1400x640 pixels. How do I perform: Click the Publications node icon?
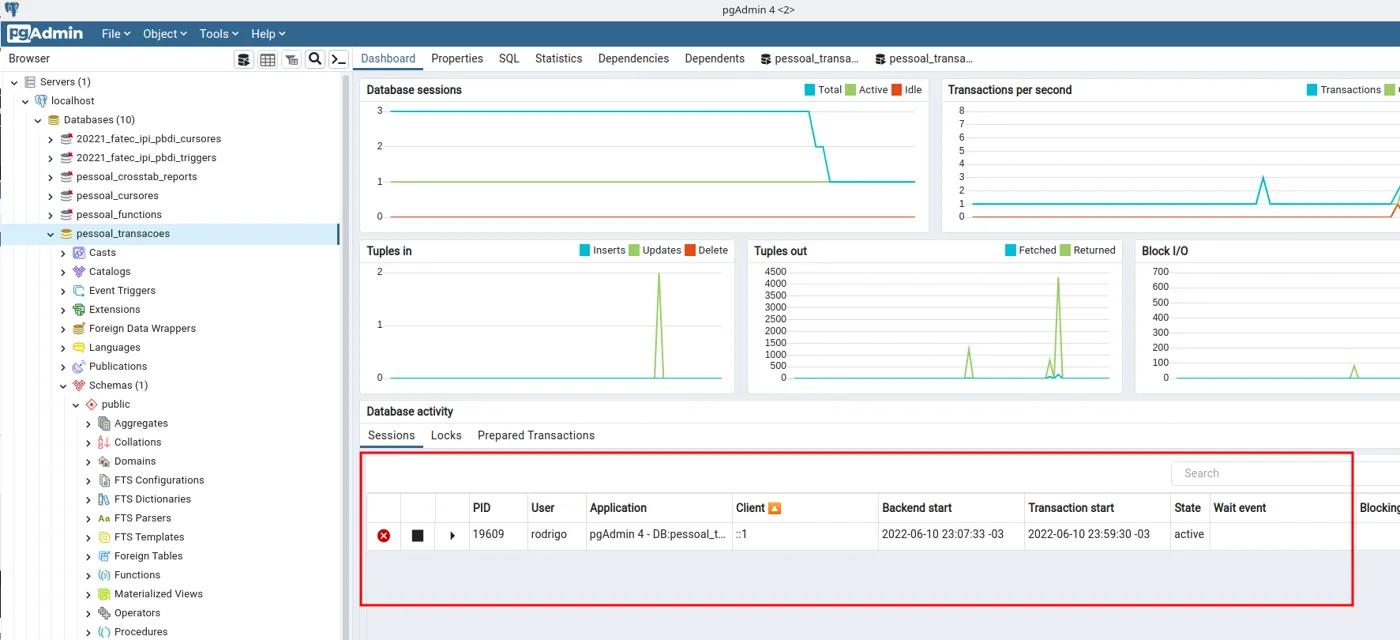[79, 367]
